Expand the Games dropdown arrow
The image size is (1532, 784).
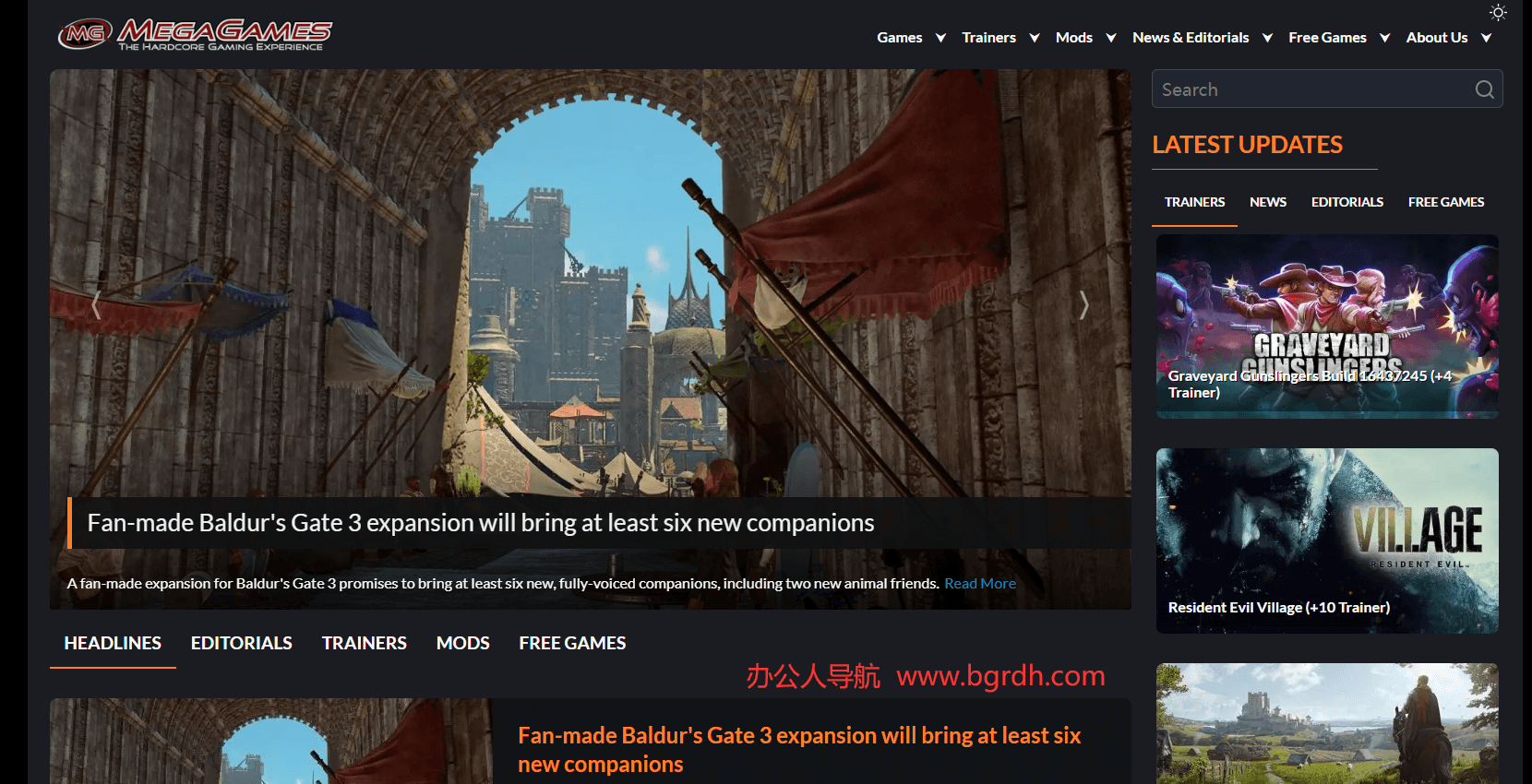[x=940, y=38]
